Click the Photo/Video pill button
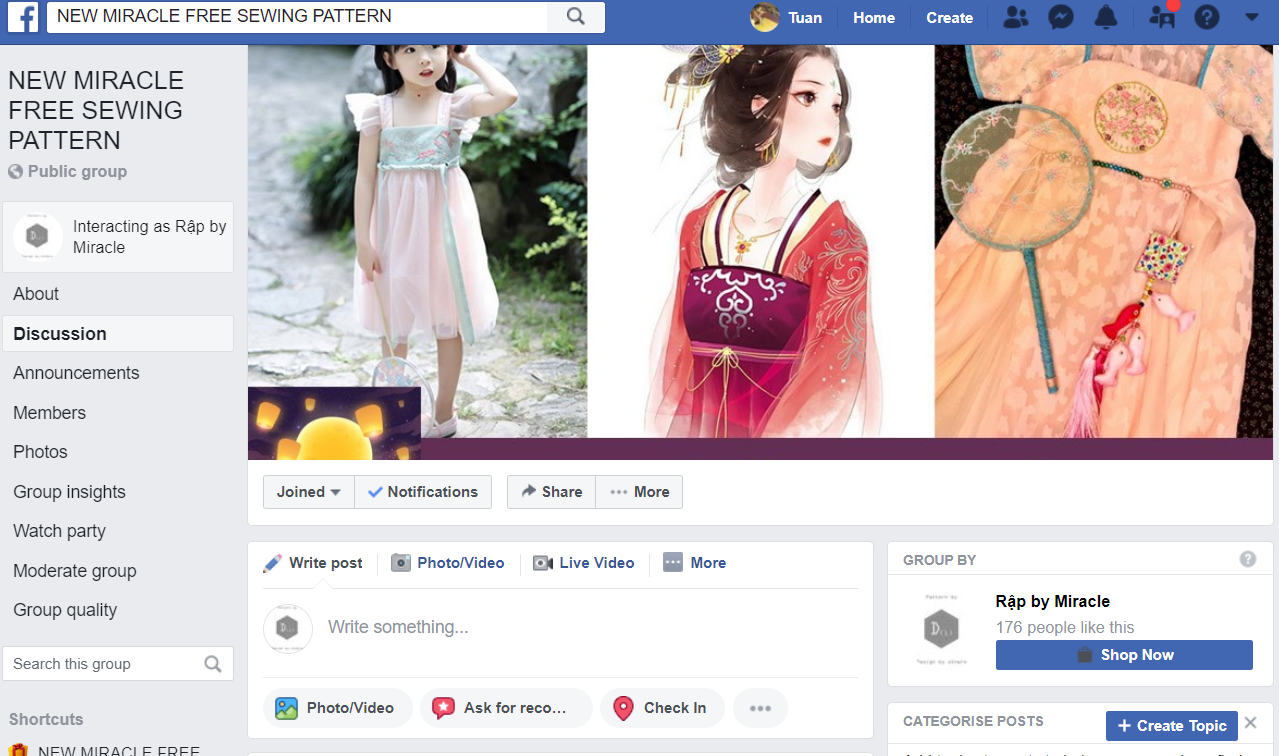This screenshot has height=756, width=1279. click(x=338, y=708)
